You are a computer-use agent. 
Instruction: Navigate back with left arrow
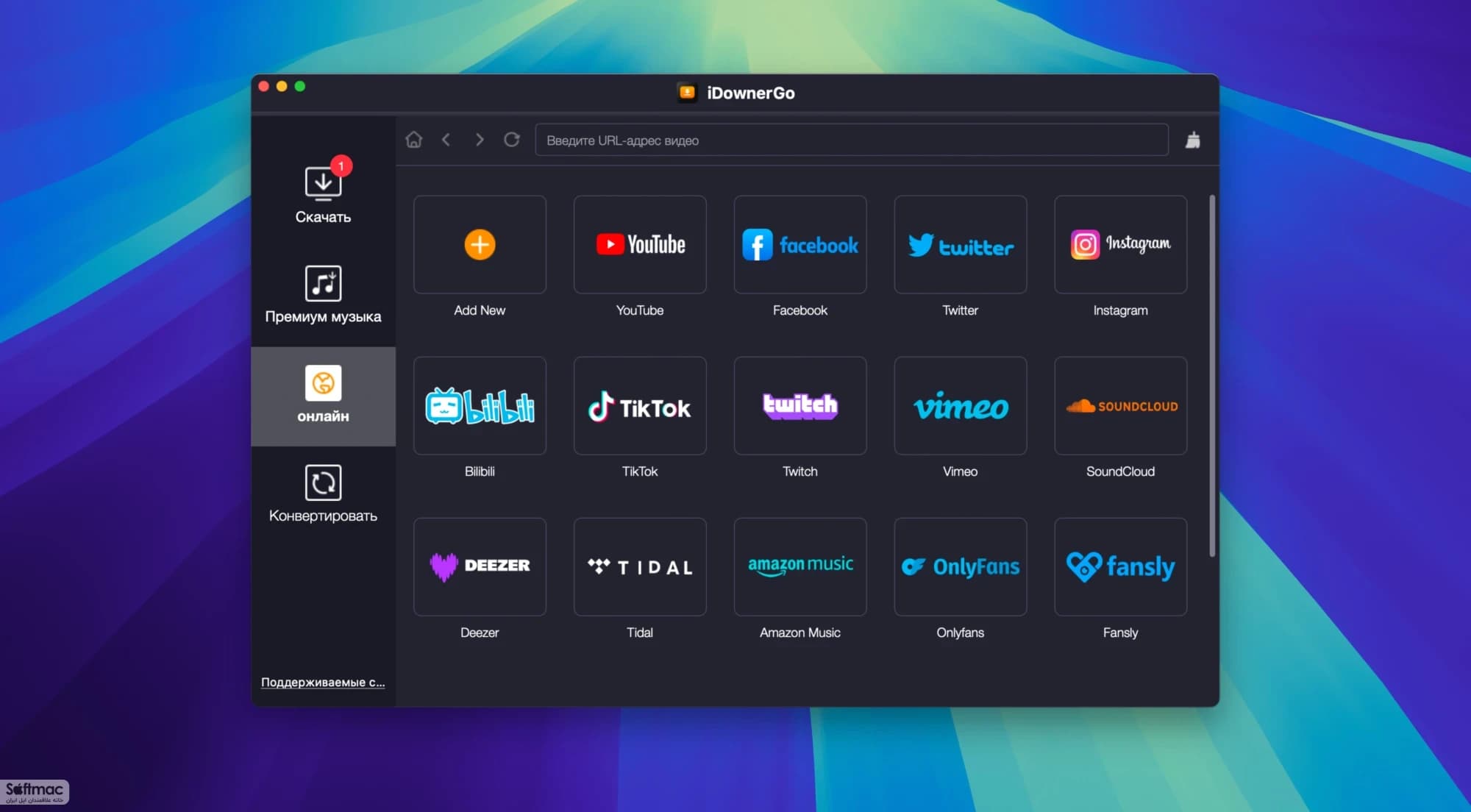coord(446,140)
